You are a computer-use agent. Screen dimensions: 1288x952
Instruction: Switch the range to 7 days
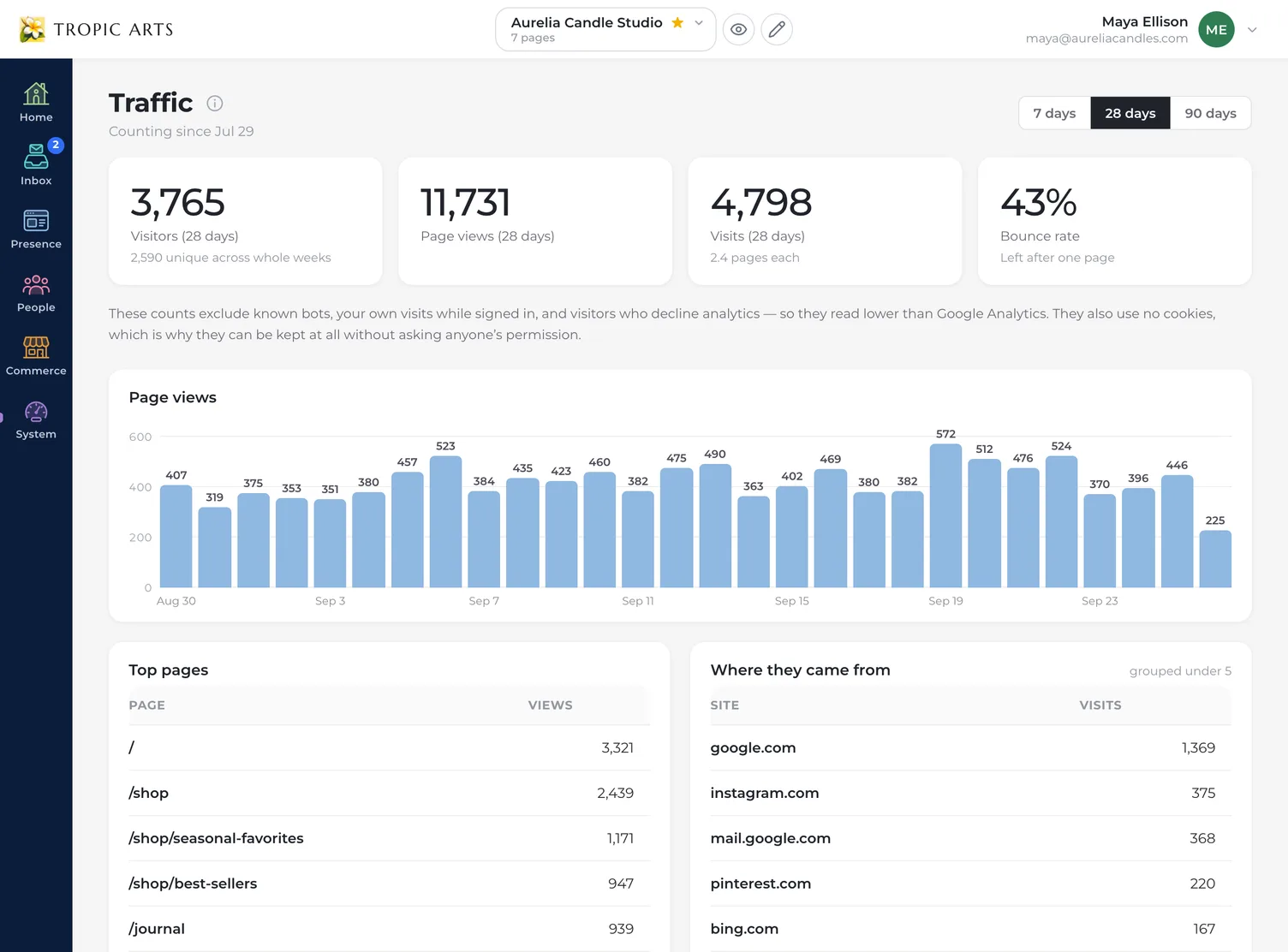1054,113
